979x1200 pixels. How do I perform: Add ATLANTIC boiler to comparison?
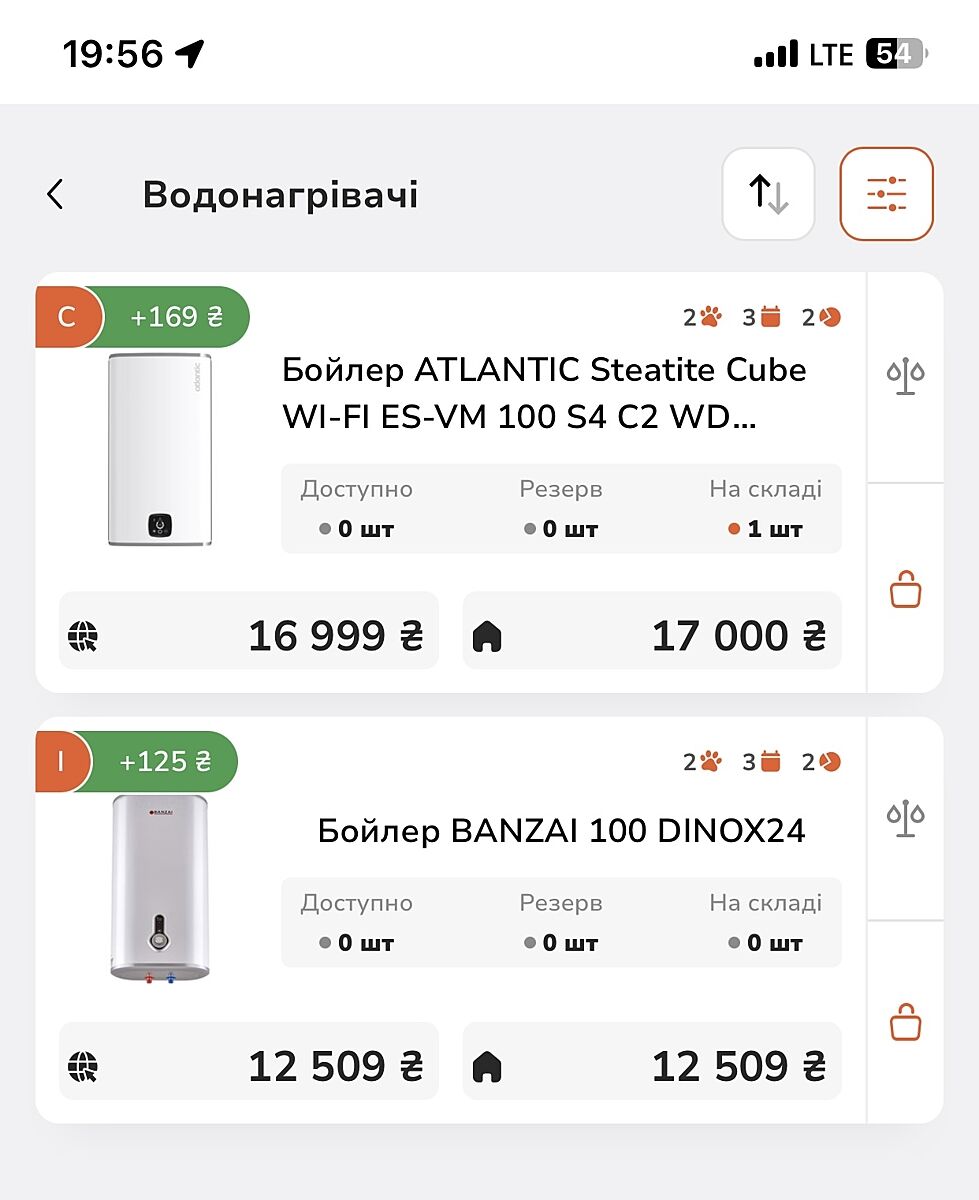click(x=905, y=377)
